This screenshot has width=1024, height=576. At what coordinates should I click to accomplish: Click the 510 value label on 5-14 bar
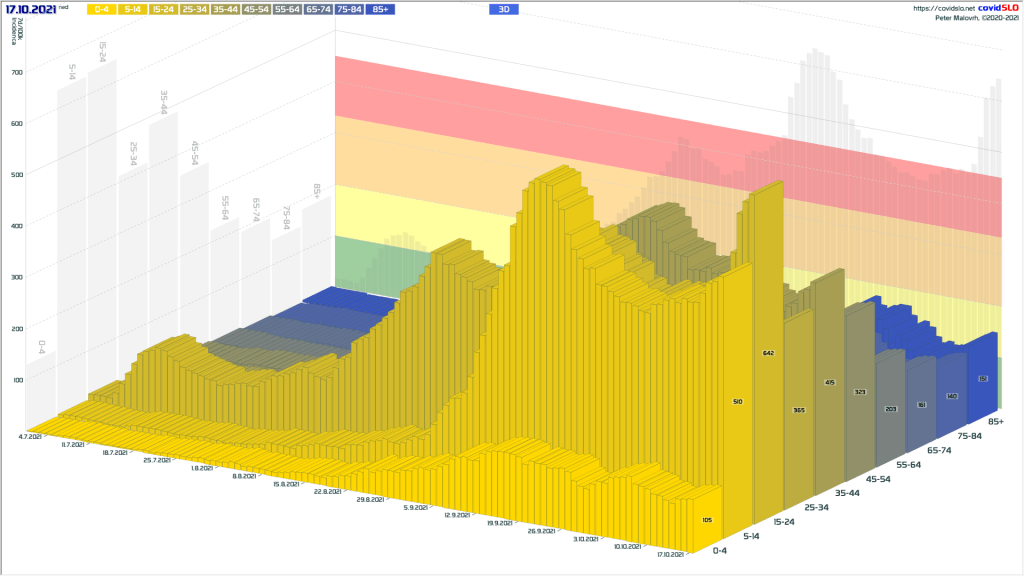(x=738, y=401)
